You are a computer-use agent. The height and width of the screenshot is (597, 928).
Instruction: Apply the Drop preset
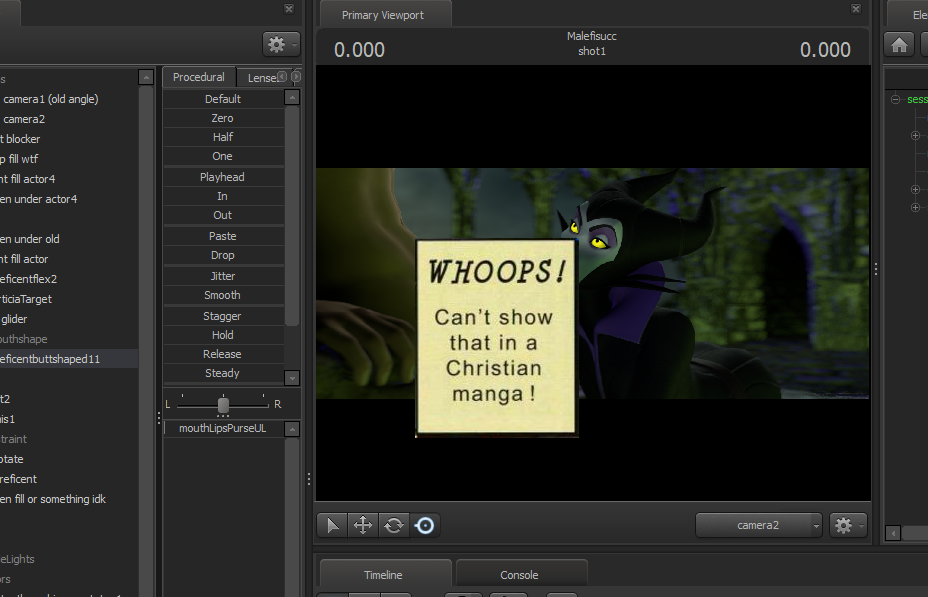click(x=223, y=255)
